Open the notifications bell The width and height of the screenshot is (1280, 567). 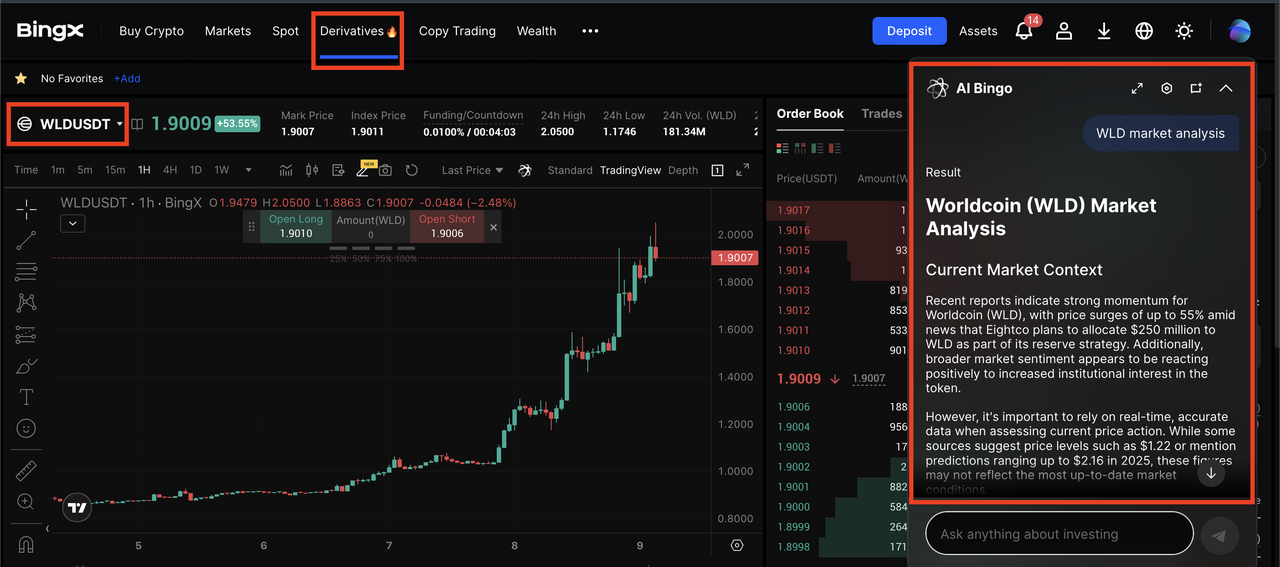[1024, 31]
